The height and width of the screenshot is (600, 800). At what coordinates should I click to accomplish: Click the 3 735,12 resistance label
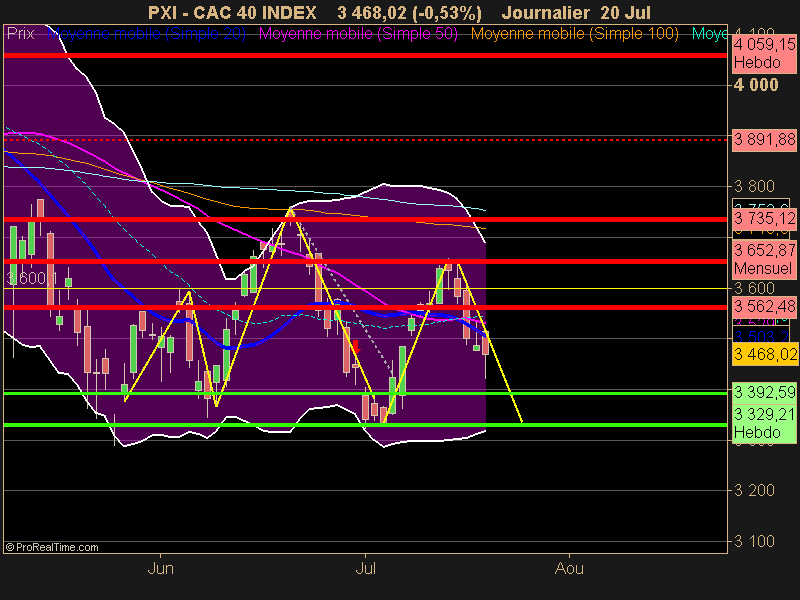pos(764,219)
